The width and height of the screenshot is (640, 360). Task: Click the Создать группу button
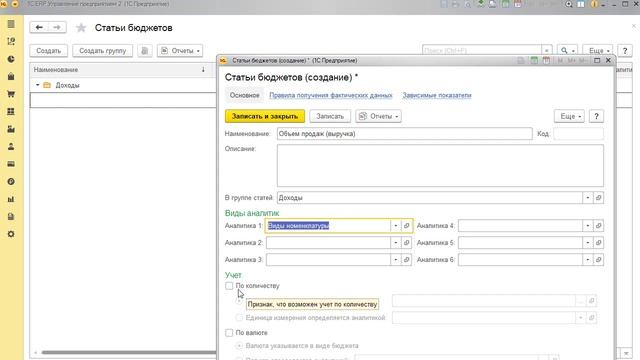pos(102,51)
